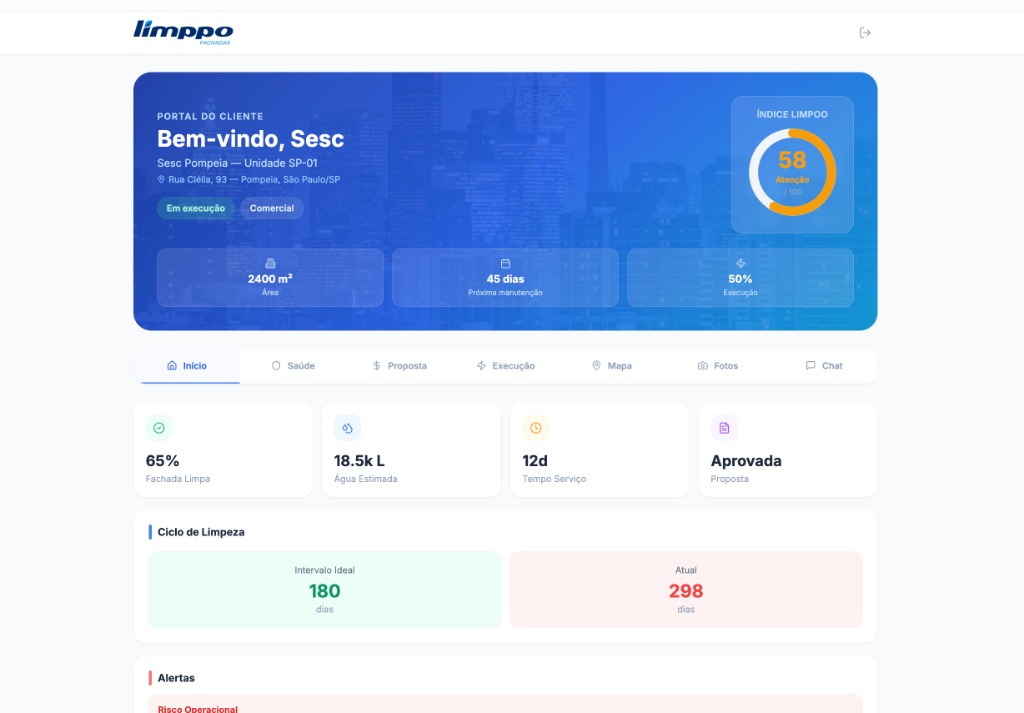The width and height of the screenshot is (1024, 713).
Task: Select the 50% Execução card
Action: (x=741, y=277)
